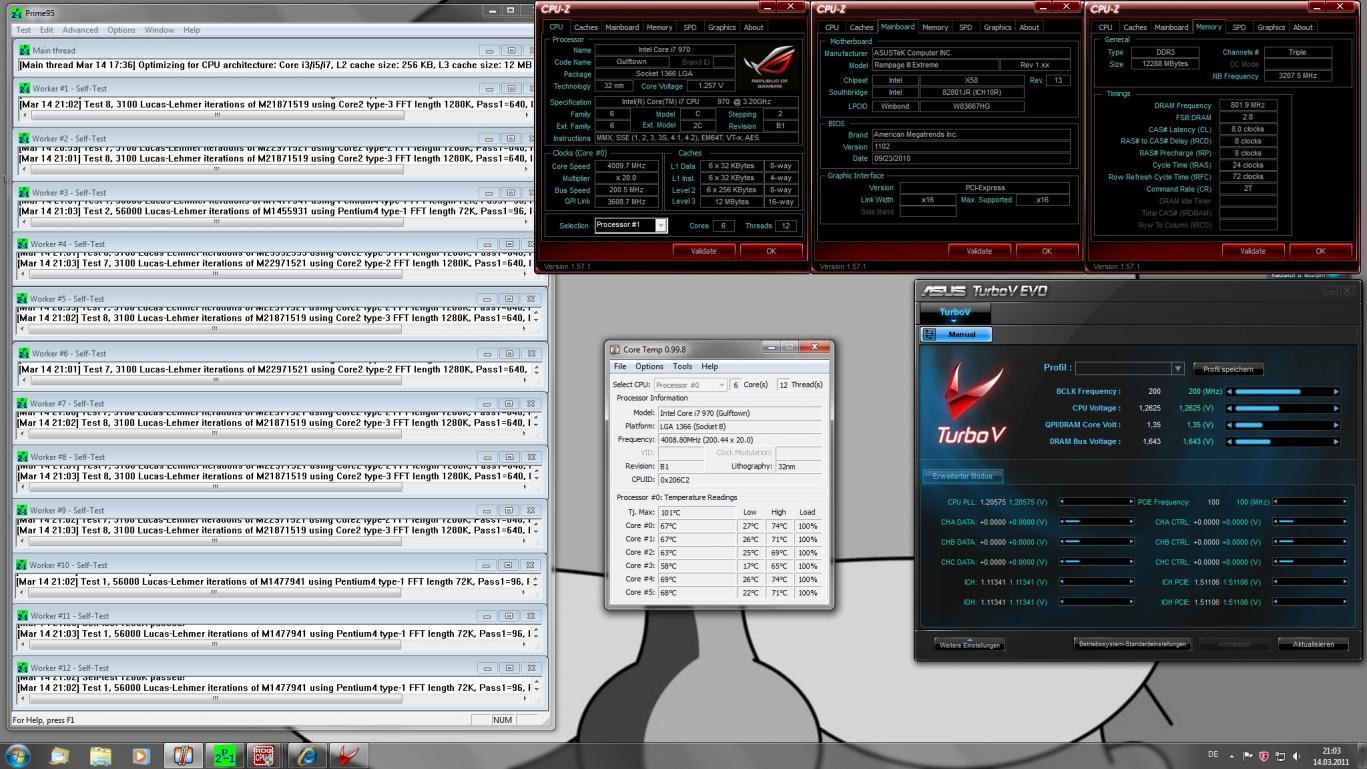Click the BCLK Frequency slider track

[1283, 392]
